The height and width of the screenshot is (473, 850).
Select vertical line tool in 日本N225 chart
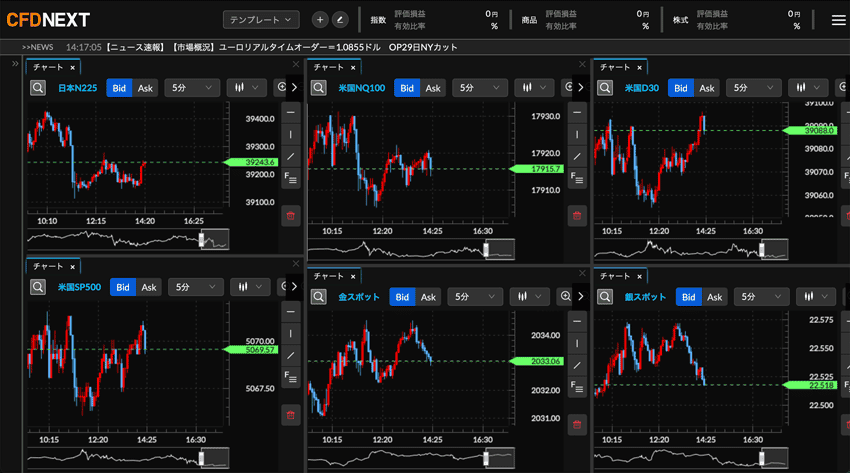(x=291, y=134)
